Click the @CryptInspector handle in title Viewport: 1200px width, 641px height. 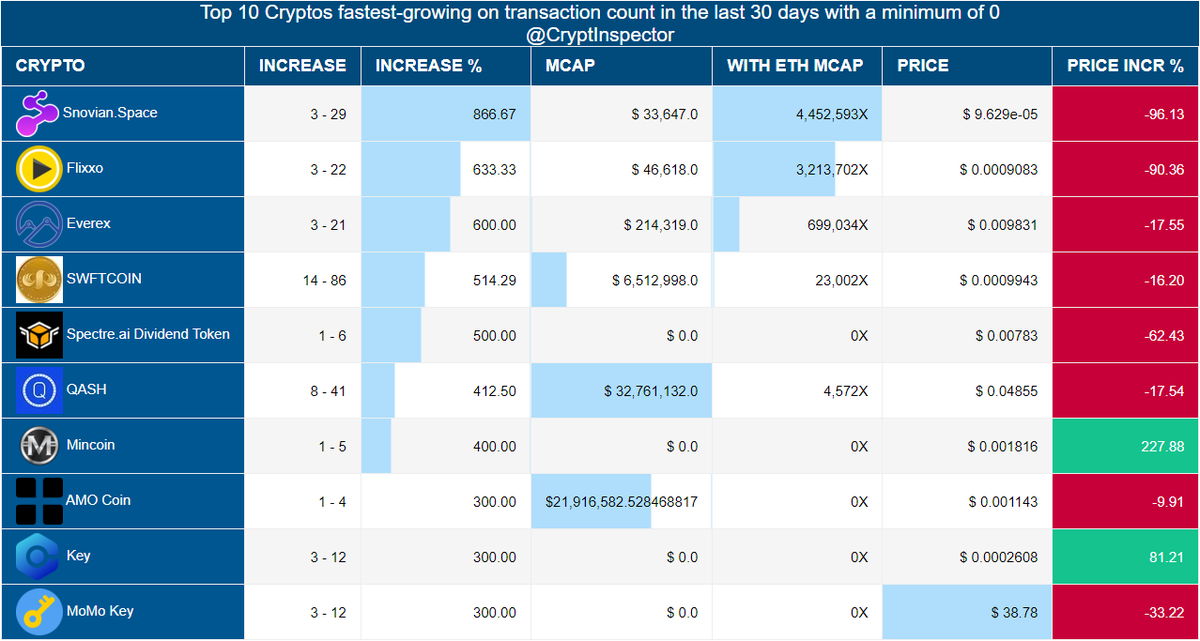(x=600, y=35)
